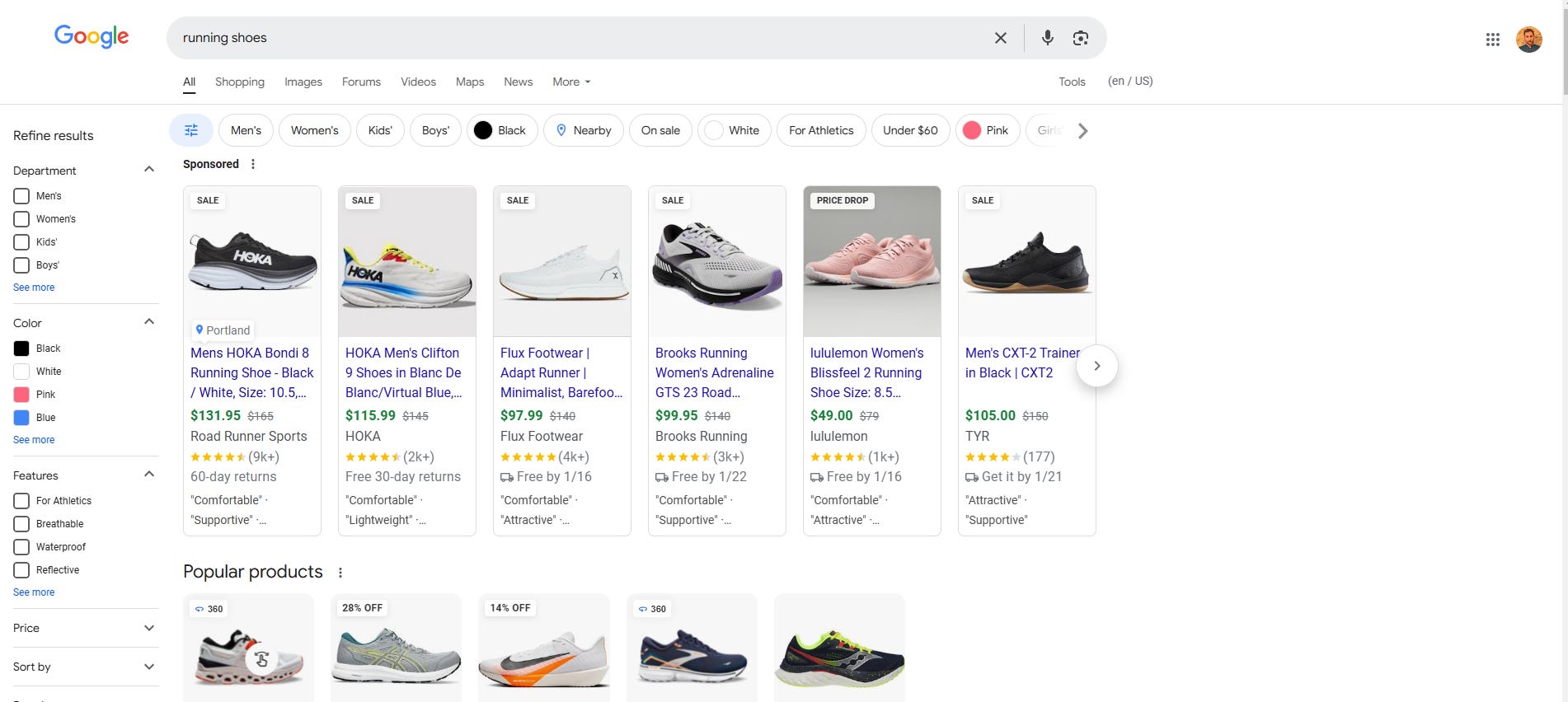Click star rating on the Flux Footwear listing
Viewport: 1568px width, 702px height.
[x=528, y=456]
